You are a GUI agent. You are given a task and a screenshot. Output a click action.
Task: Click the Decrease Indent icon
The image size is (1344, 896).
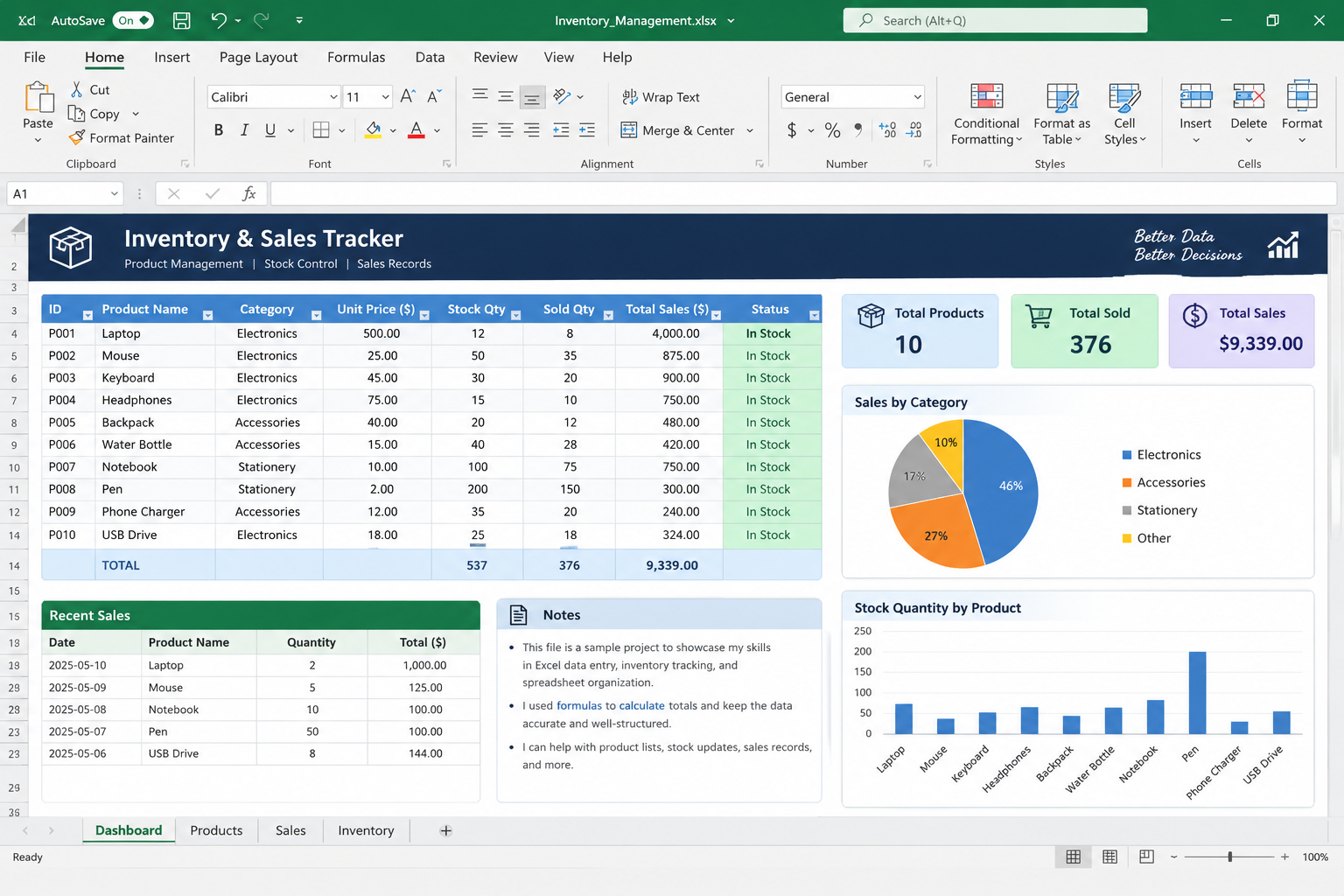click(x=561, y=130)
